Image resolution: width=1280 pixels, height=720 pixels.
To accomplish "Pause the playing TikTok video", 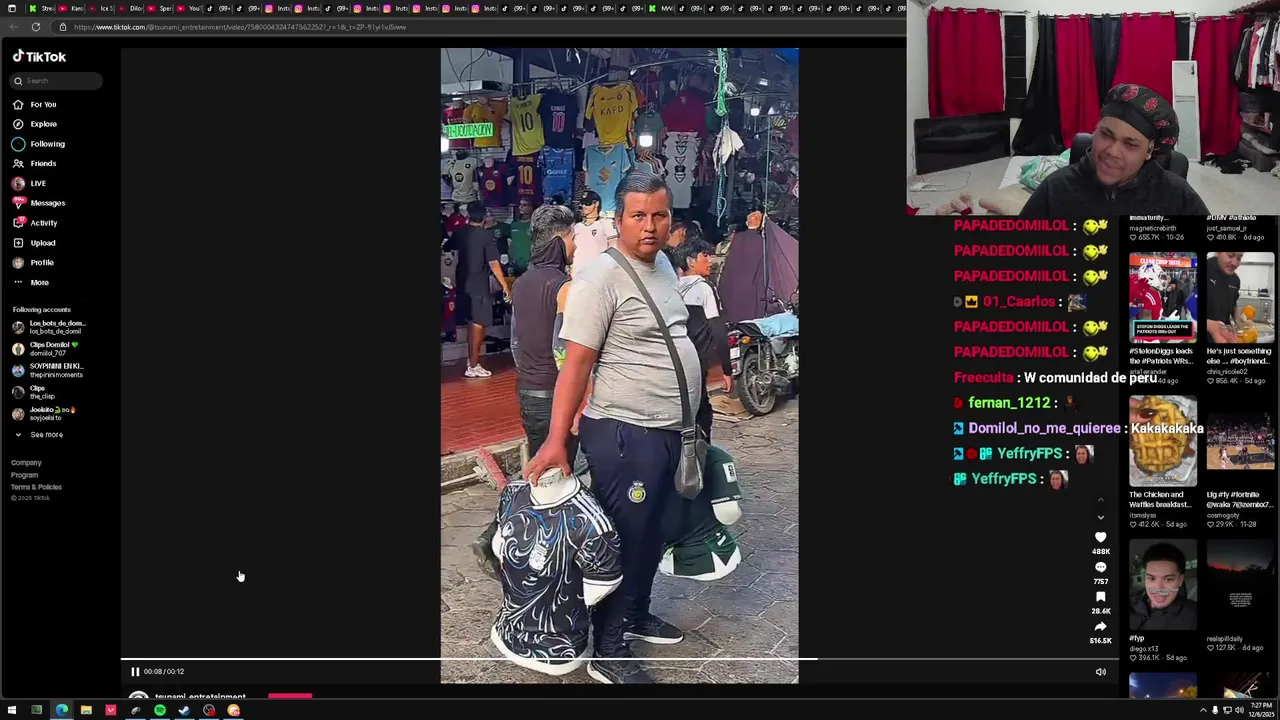I will pos(135,672).
